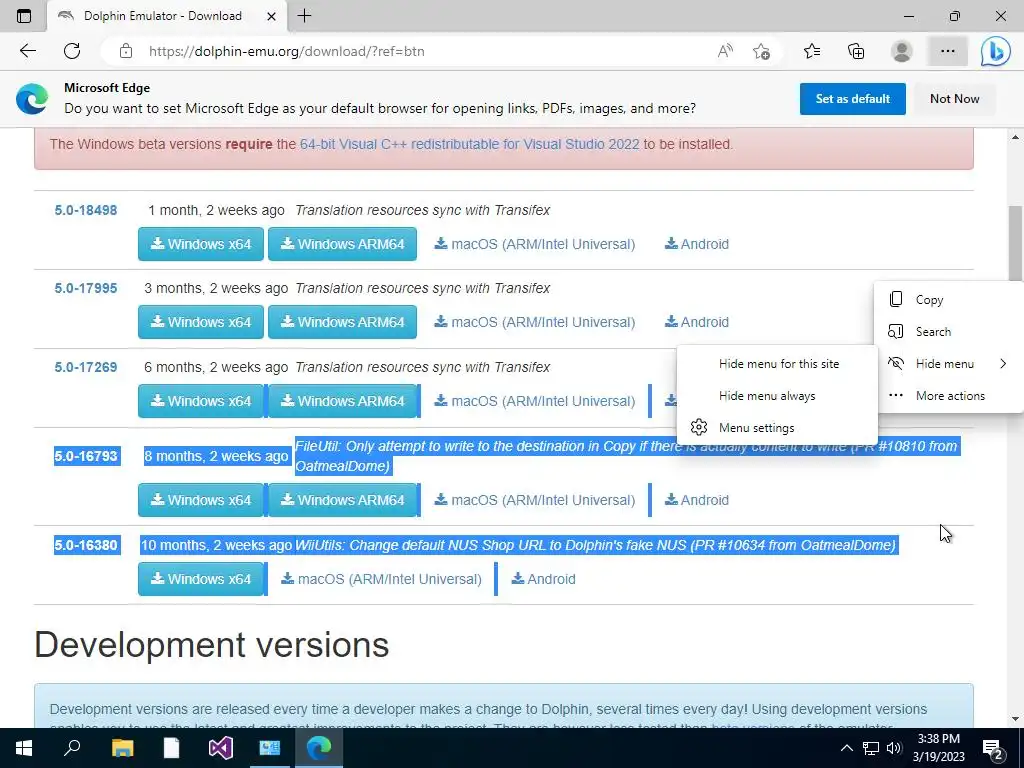Close the Dolphin Emulator - Download tab

(271, 16)
